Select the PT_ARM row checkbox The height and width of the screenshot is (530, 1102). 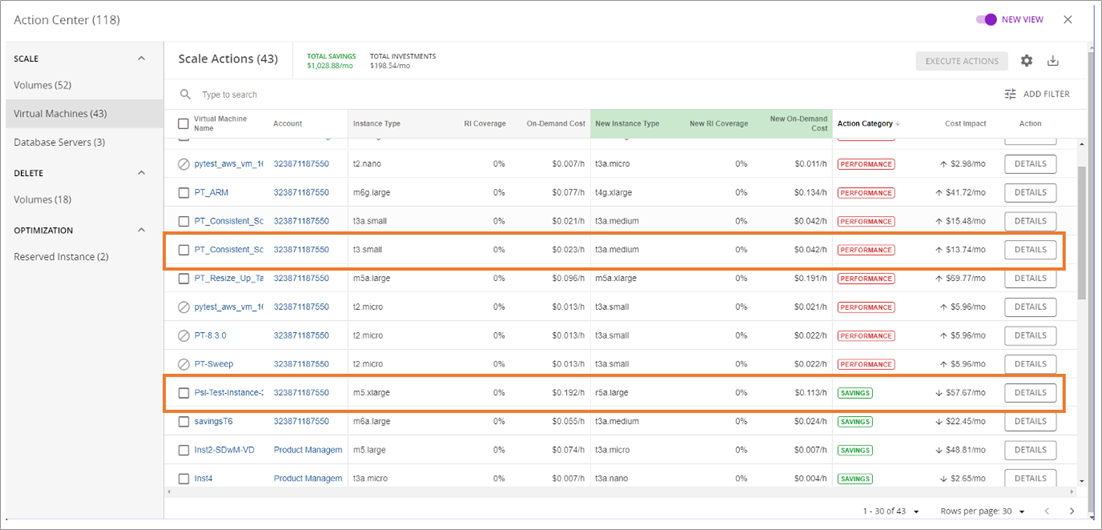183,192
